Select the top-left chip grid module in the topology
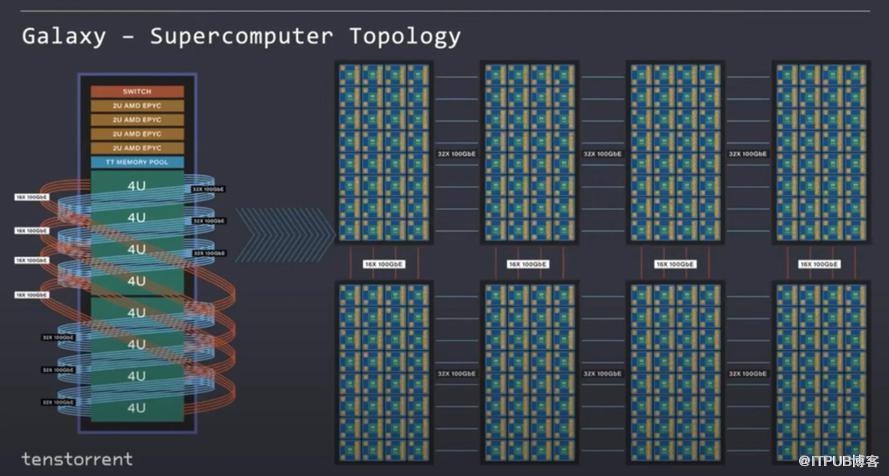889x476 pixels. click(384, 152)
